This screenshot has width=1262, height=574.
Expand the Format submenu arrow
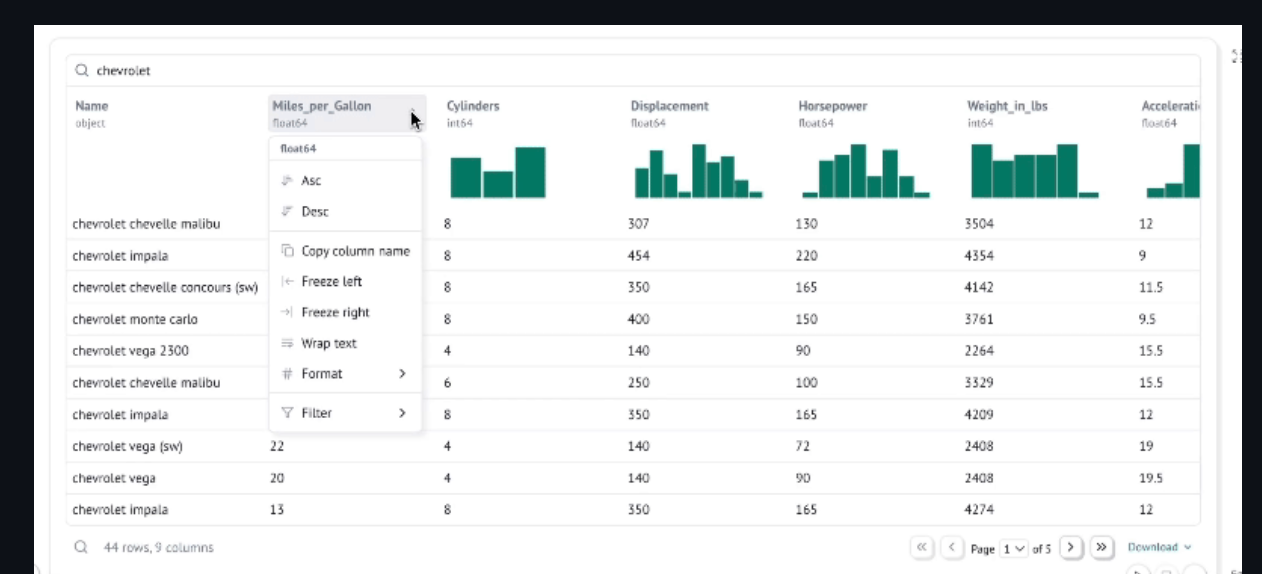coord(402,374)
